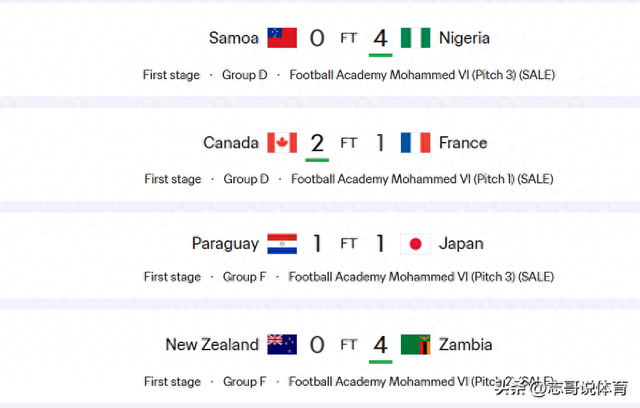Click FT status of Paraguay–Japan match
The height and width of the screenshot is (408, 640).
click(x=348, y=243)
